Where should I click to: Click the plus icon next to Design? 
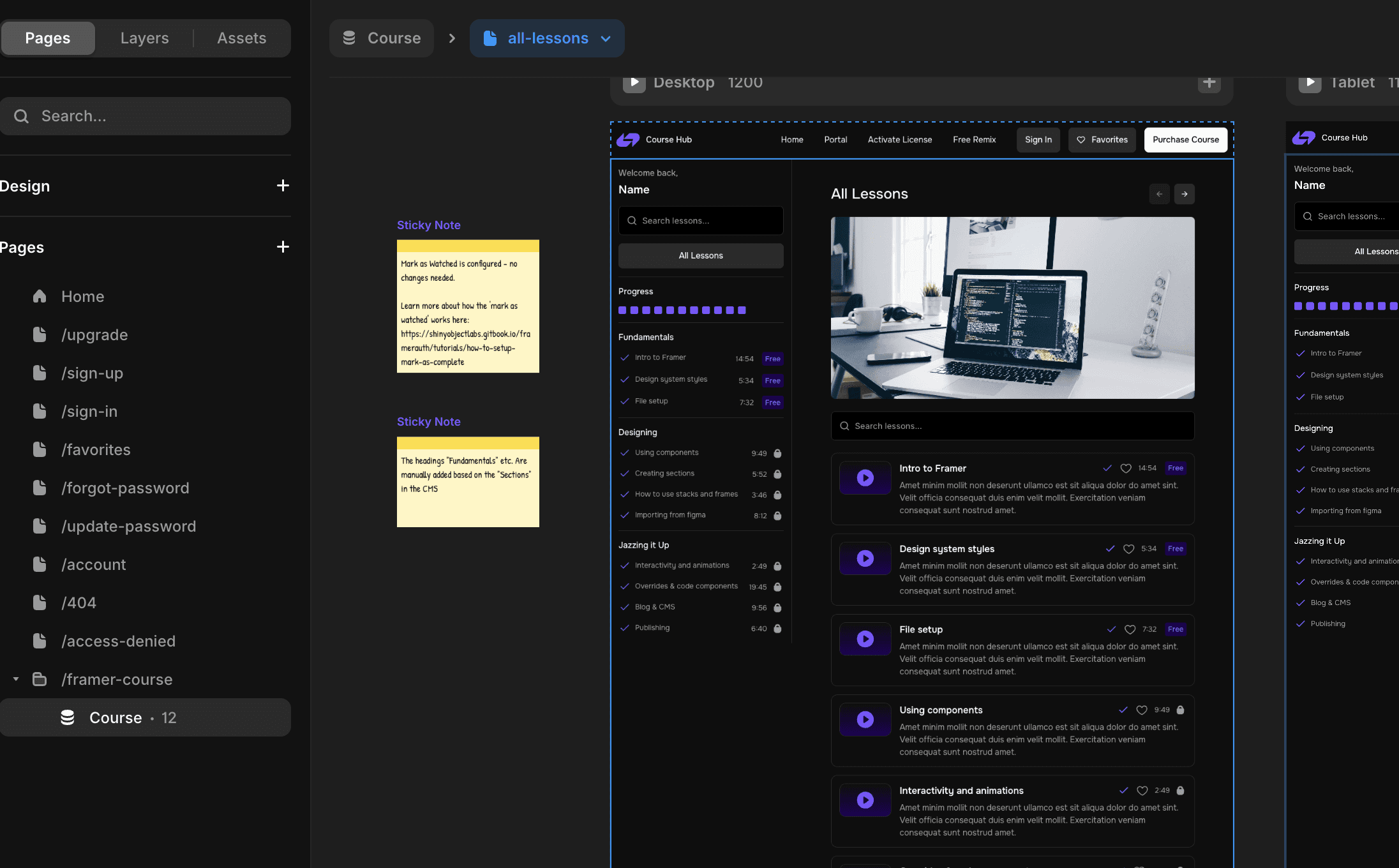[283, 186]
